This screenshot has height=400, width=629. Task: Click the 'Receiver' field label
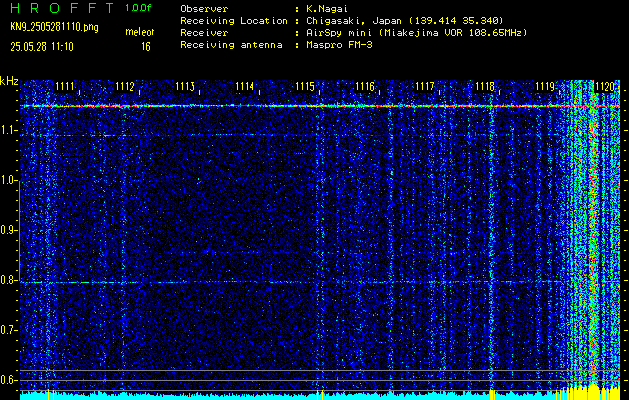point(204,33)
